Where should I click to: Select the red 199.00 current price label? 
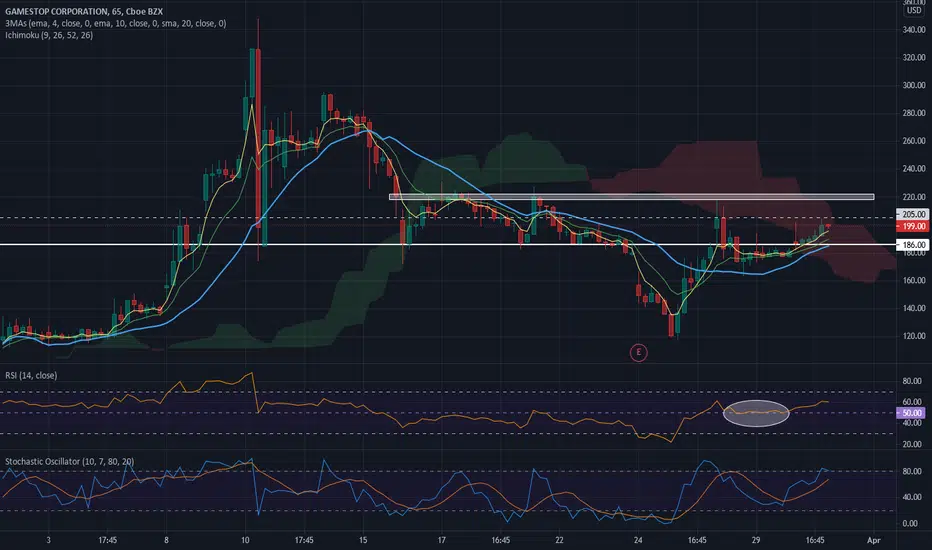(912, 227)
